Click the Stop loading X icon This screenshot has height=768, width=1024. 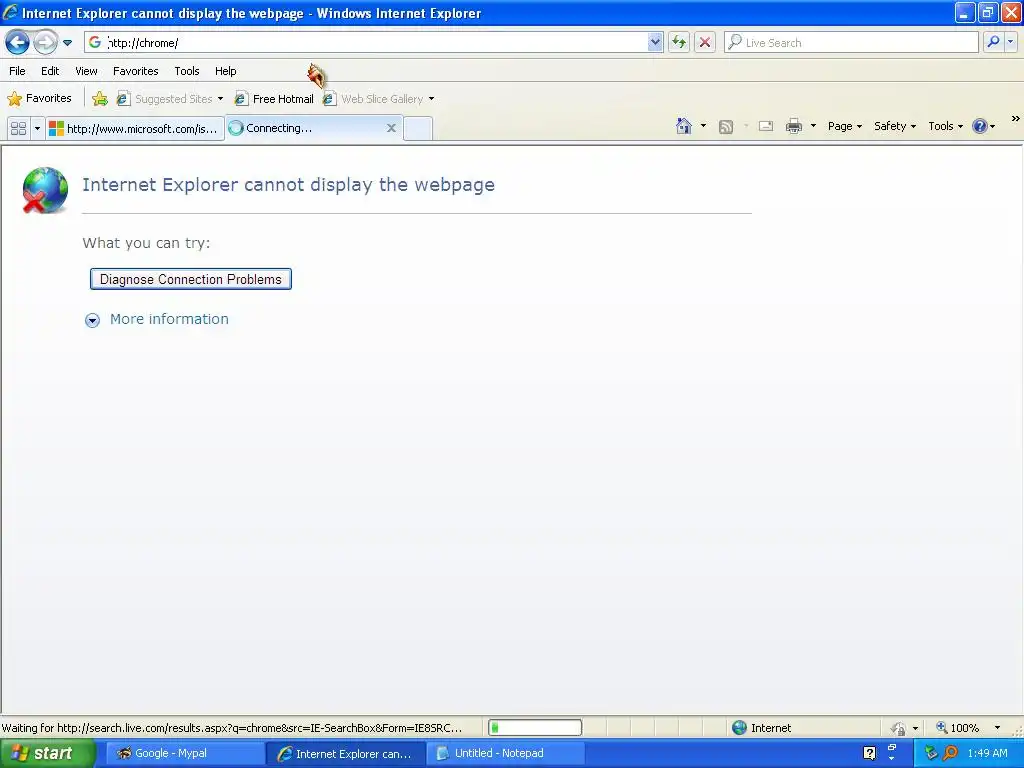click(705, 42)
